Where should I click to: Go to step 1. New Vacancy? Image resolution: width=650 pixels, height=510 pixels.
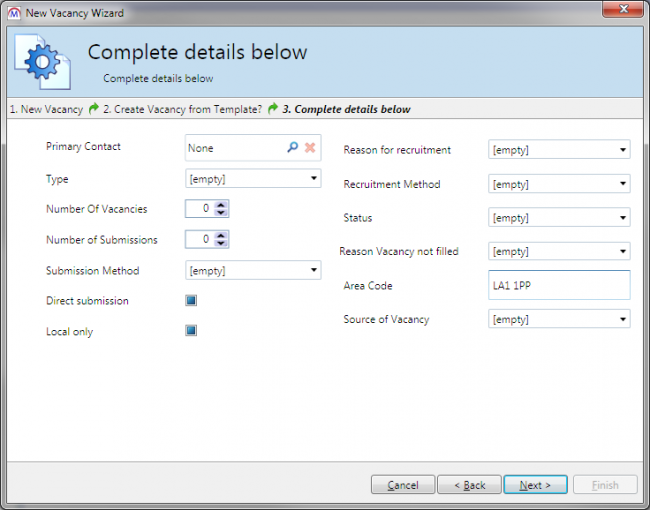[45, 109]
